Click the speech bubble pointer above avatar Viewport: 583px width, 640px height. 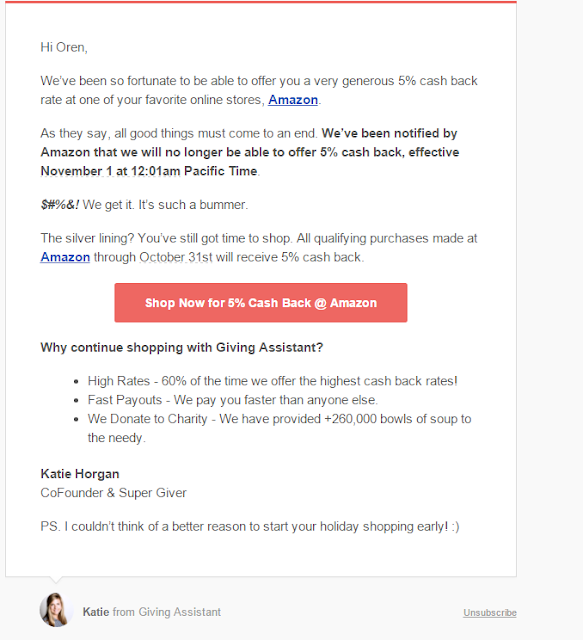56,580
